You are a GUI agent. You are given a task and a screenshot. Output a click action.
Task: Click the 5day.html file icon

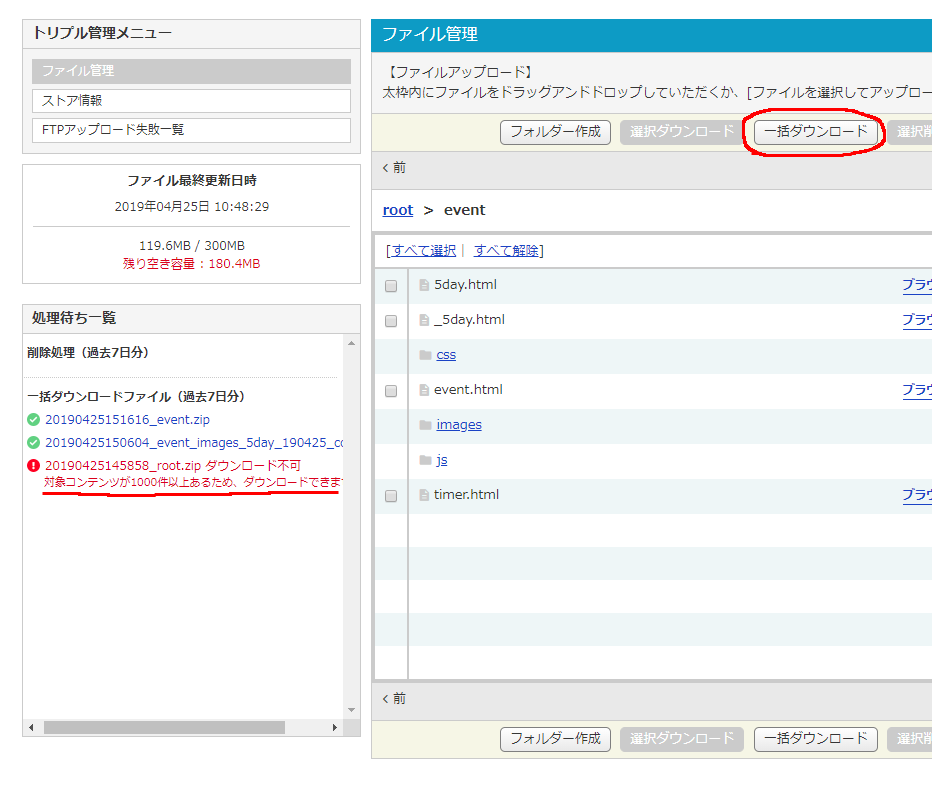click(424, 285)
